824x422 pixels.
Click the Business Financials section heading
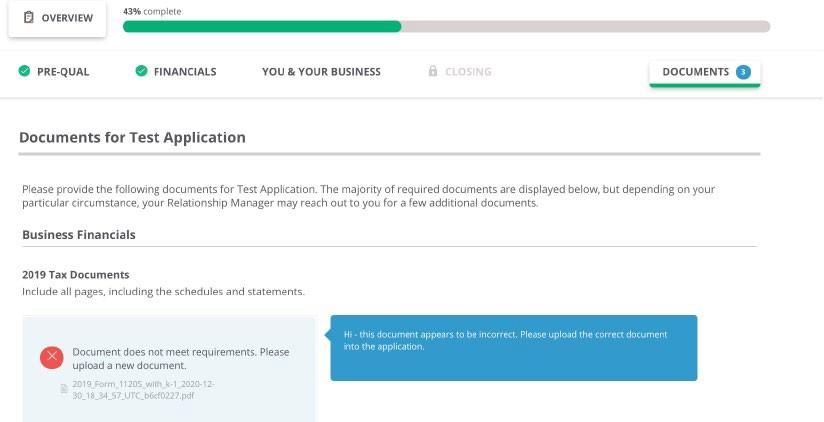[x=79, y=235]
